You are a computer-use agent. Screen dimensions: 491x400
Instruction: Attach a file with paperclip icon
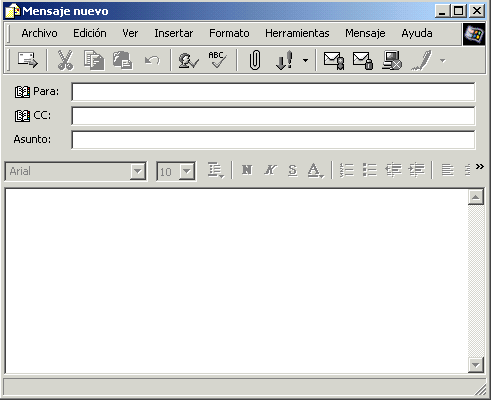(255, 60)
